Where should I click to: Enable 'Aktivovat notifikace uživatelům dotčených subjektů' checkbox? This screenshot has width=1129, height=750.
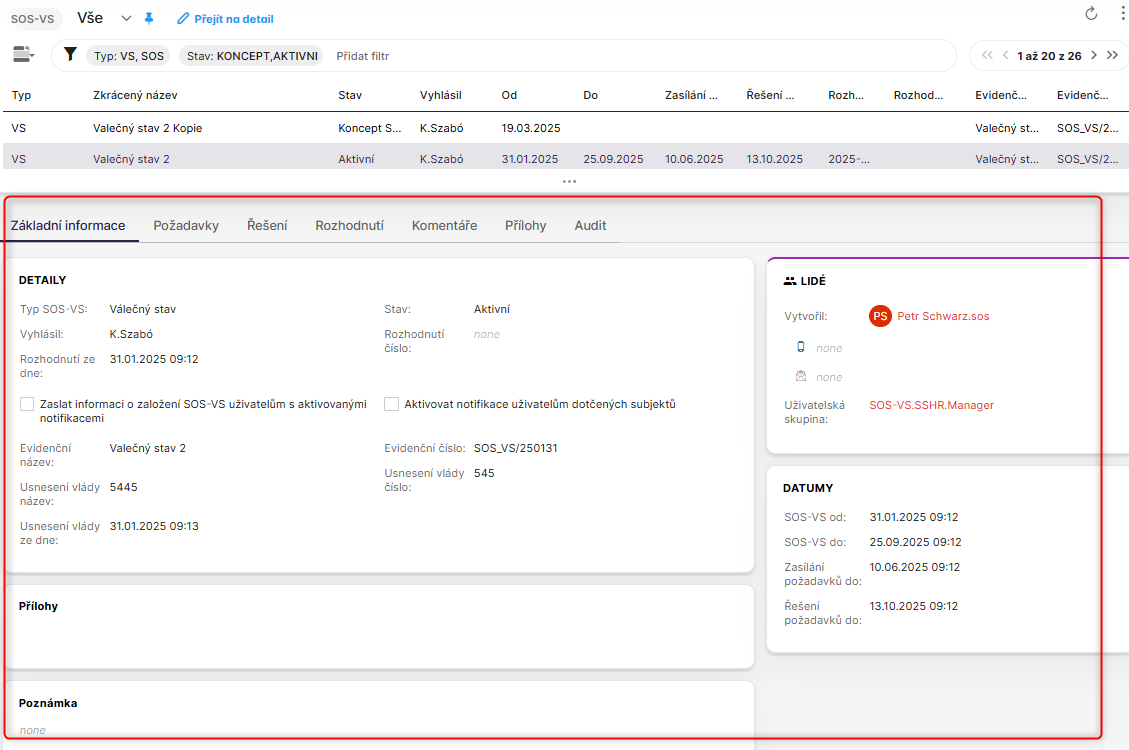pos(391,405)
